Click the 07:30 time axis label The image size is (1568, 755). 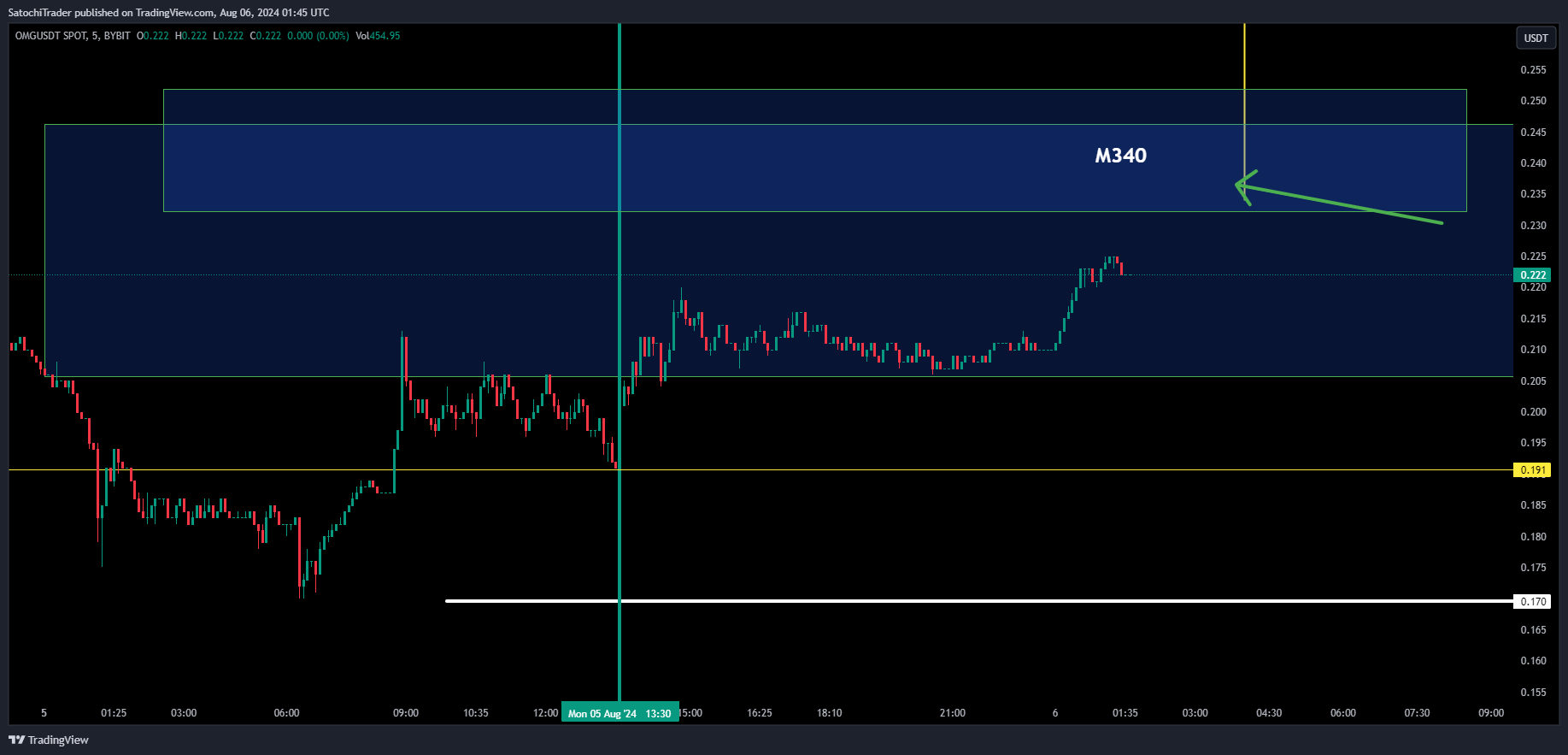point(1417,713)
